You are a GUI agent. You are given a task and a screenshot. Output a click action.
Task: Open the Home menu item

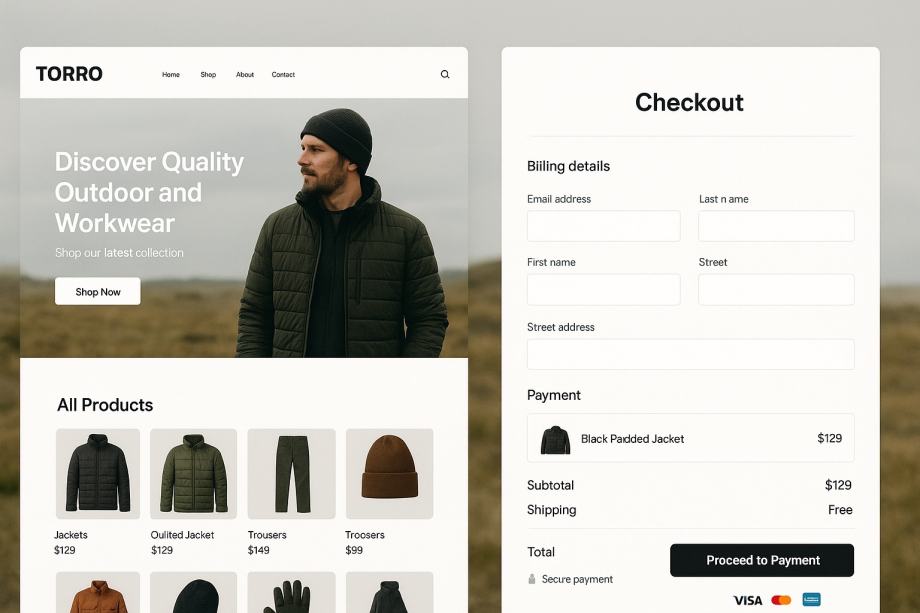point(171,74)
